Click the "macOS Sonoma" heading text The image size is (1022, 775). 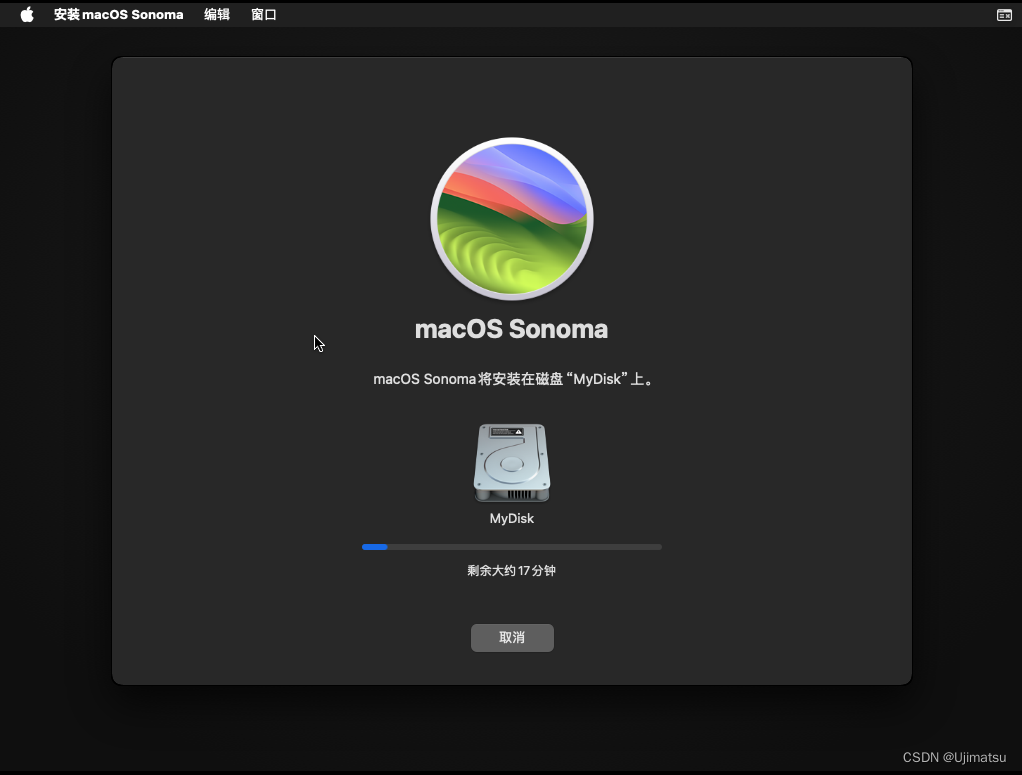[x=512, y=329]
